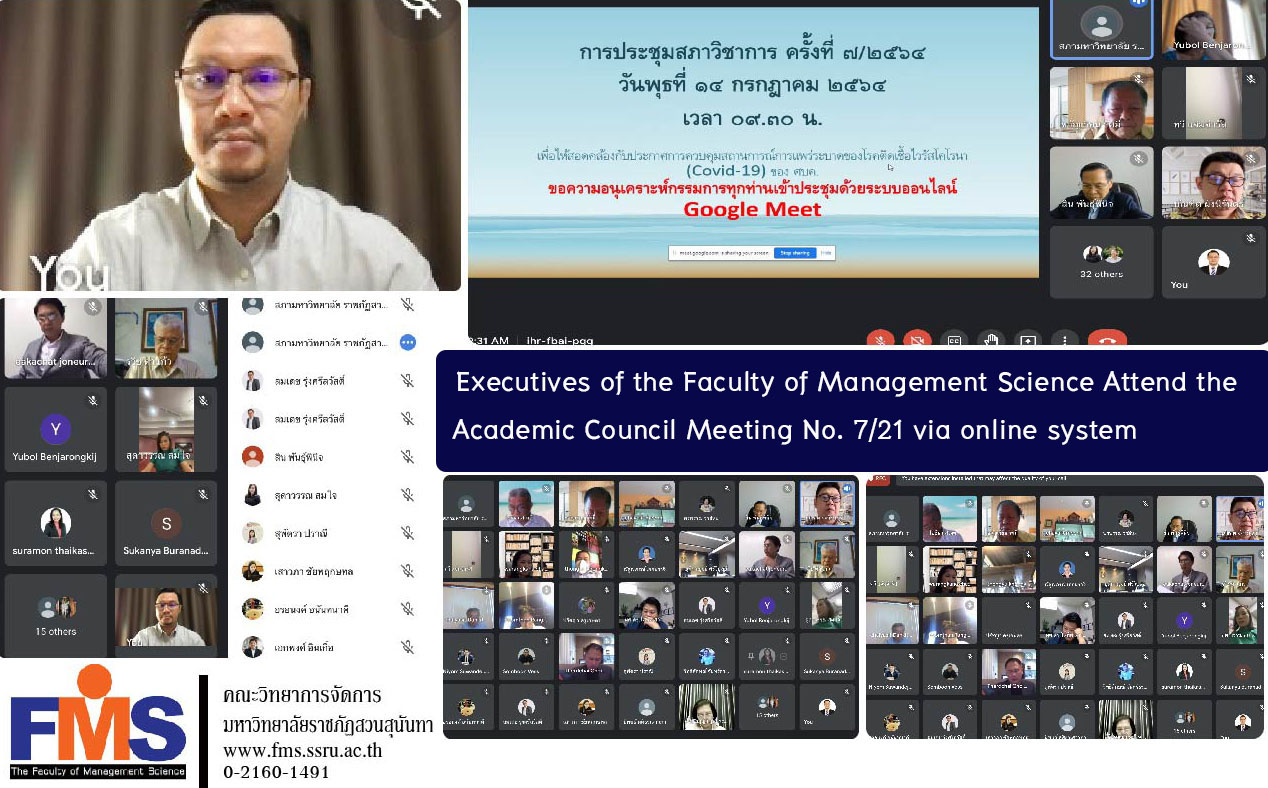Select Yubol Benjarongkij tile with purple Y avatar
Screen dimensions: 1268x788
click(56, 430)
